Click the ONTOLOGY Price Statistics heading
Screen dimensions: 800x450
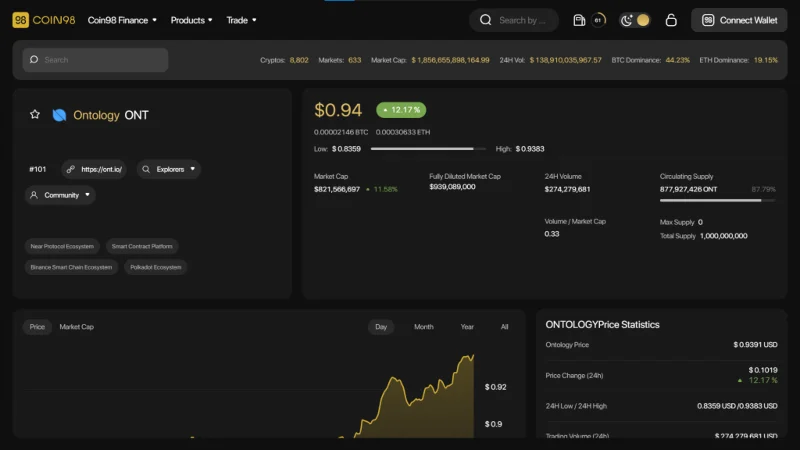[x=602, y=324]
